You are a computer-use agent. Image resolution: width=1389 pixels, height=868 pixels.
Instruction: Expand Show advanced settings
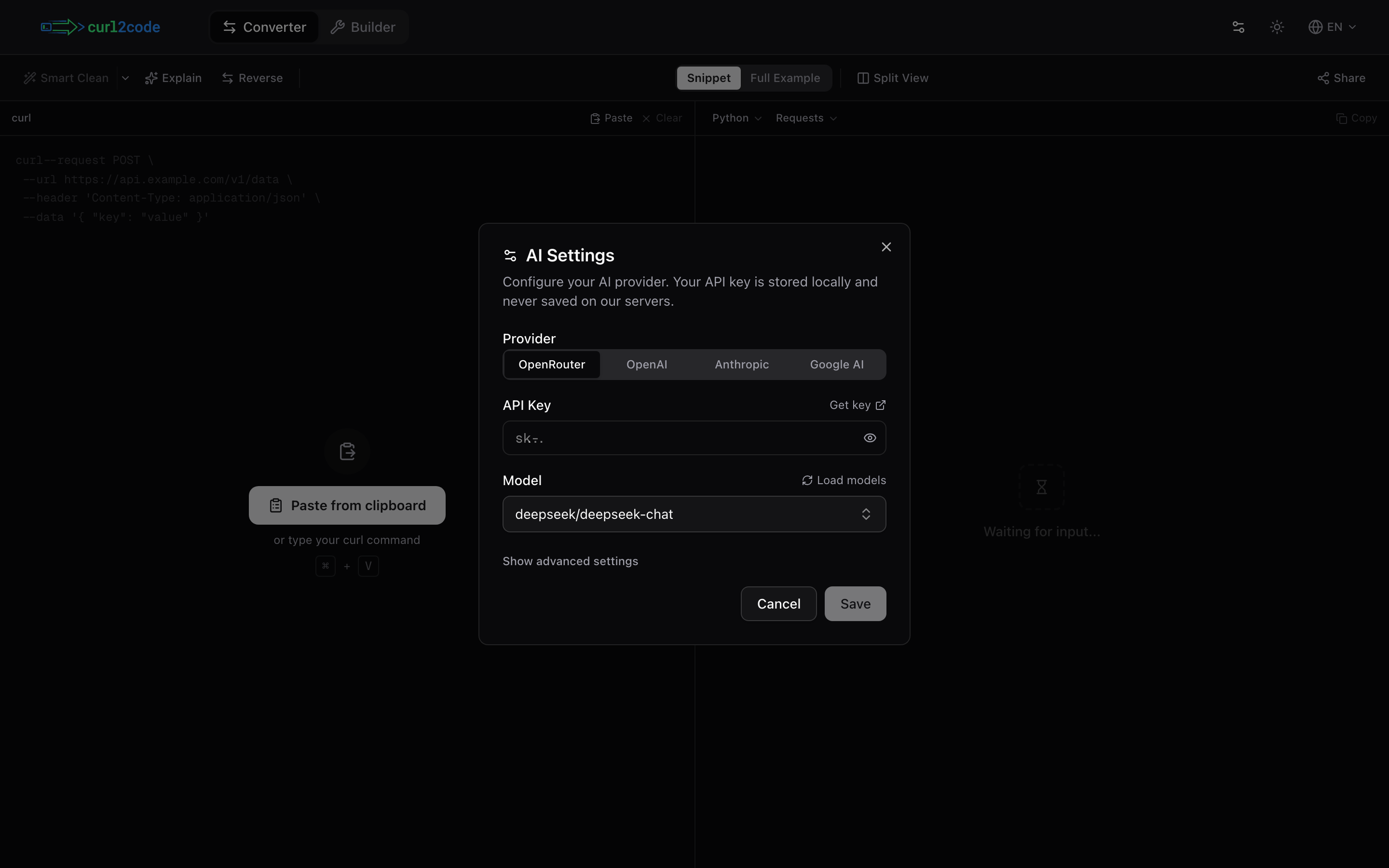click(x=570, y=561)
